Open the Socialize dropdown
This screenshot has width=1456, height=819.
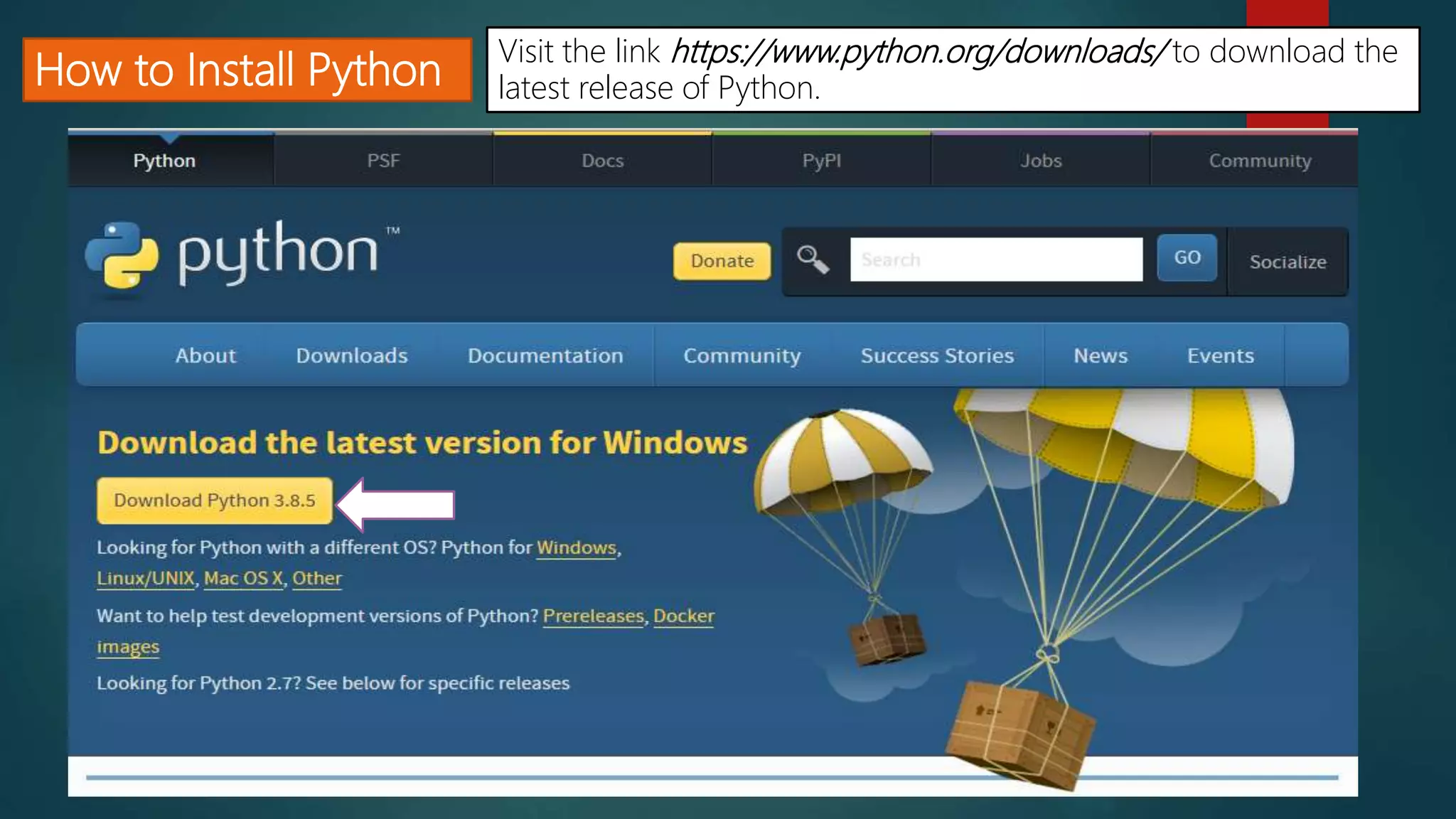(x=1288, y=262)
